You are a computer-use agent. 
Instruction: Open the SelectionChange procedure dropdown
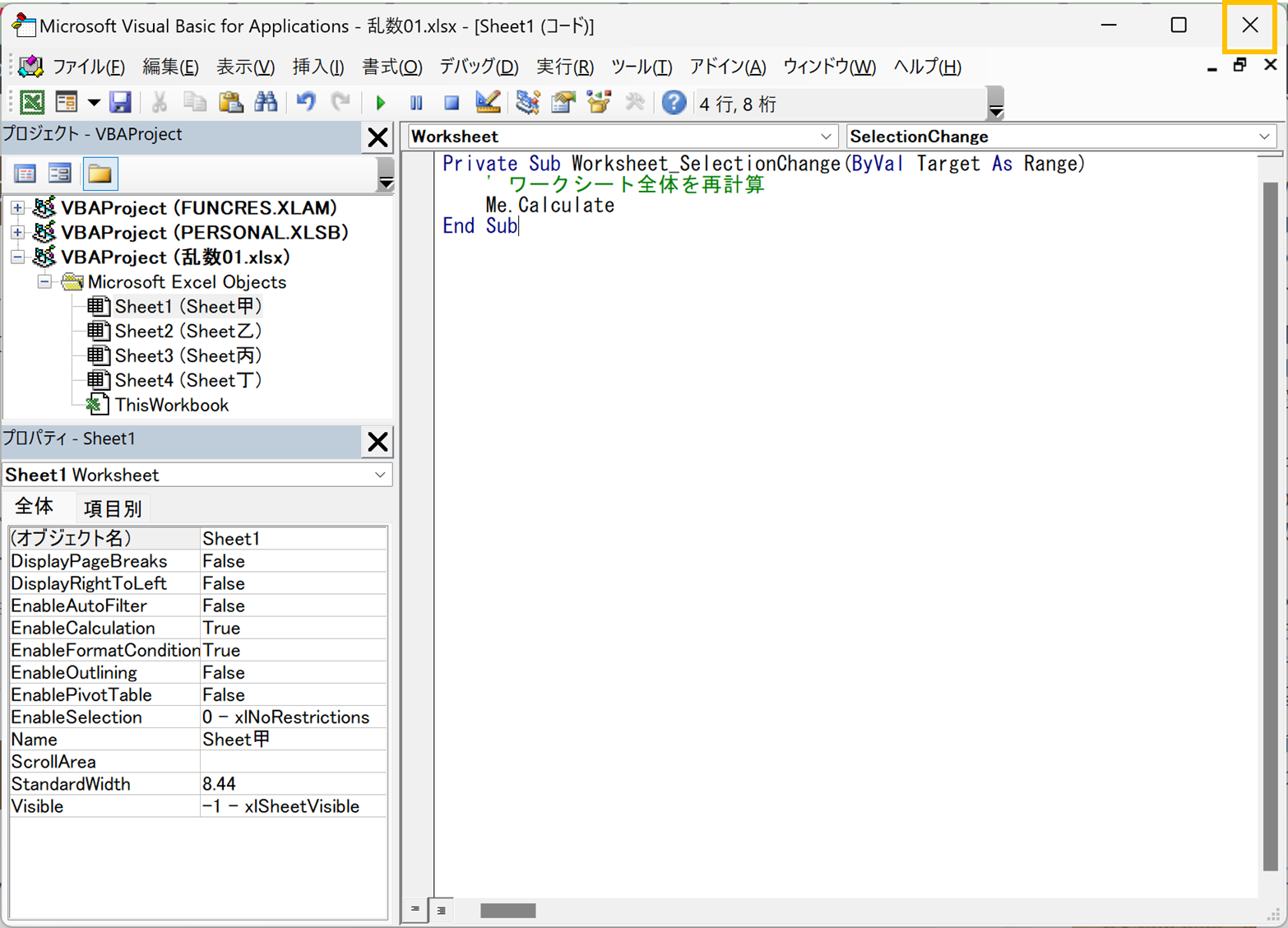[x=1264, y=137]
